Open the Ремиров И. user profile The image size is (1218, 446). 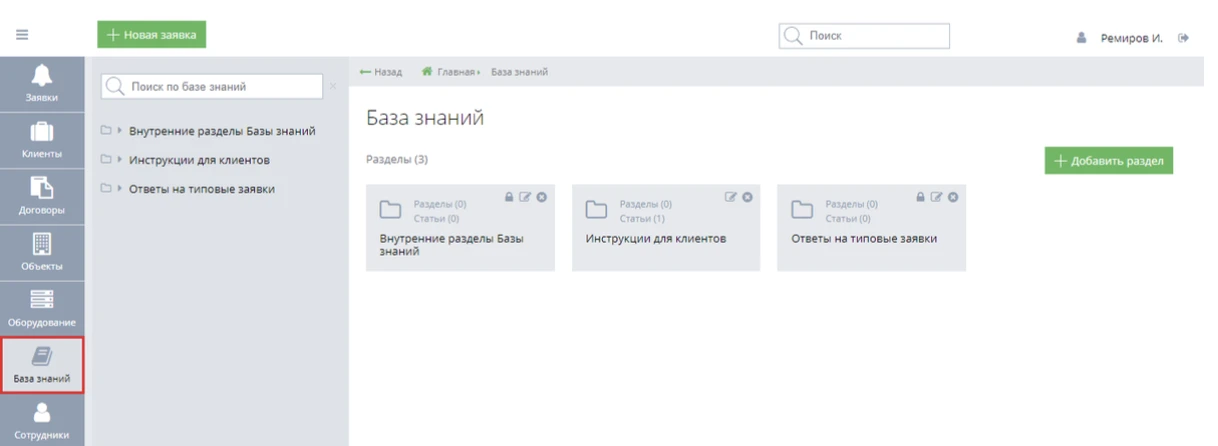1132,38
